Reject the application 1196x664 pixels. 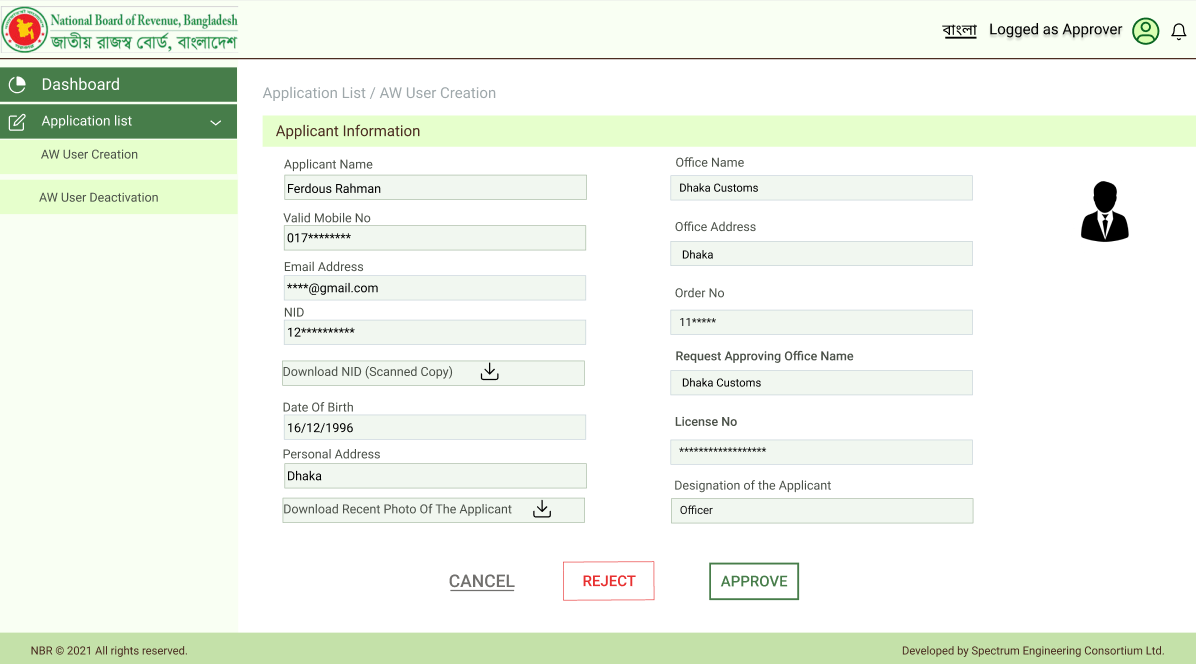tap(609, 581)
